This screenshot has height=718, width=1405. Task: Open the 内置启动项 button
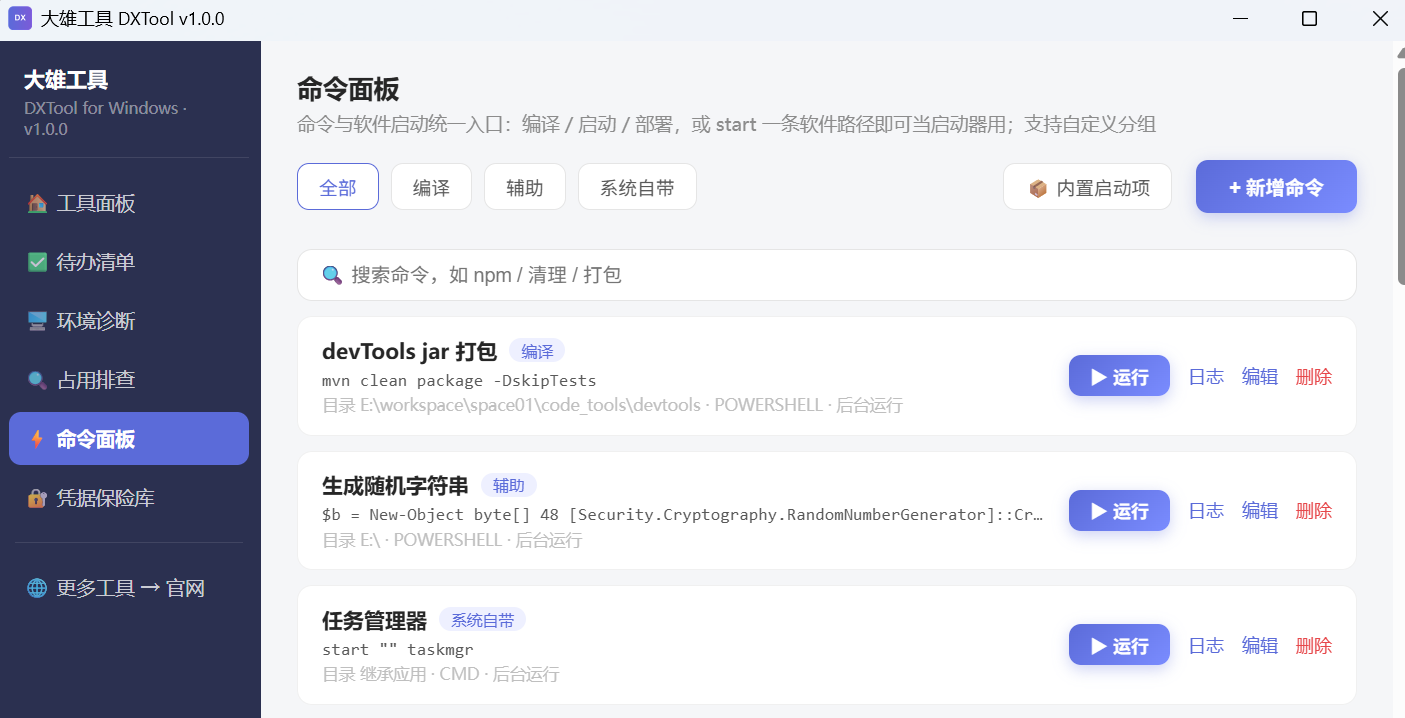tap(1087, 187)
